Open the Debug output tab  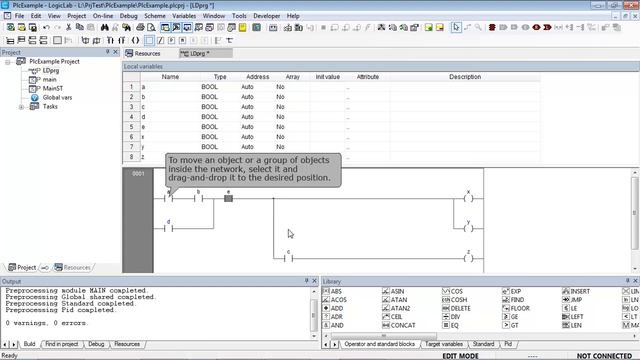[x=96, y=344]
